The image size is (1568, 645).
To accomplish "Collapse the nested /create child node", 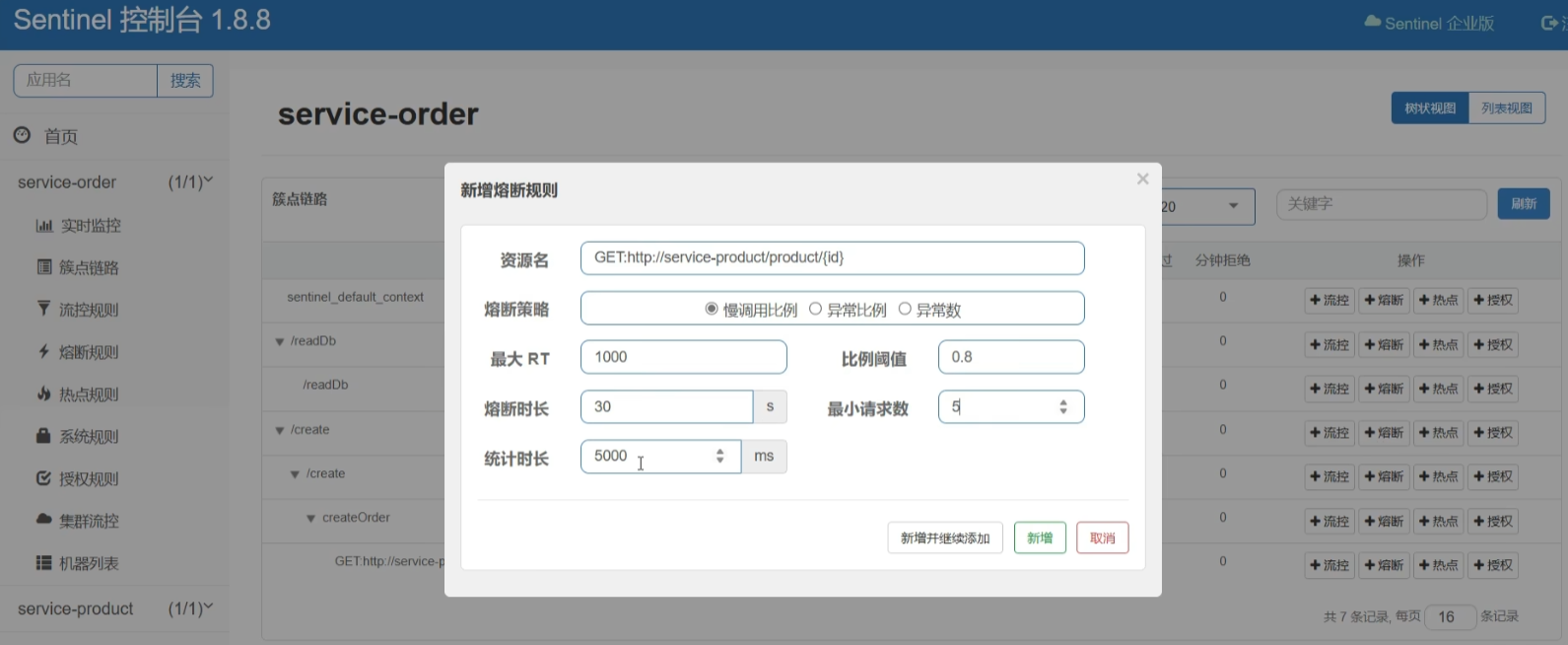I will click(x=295, y=474).
